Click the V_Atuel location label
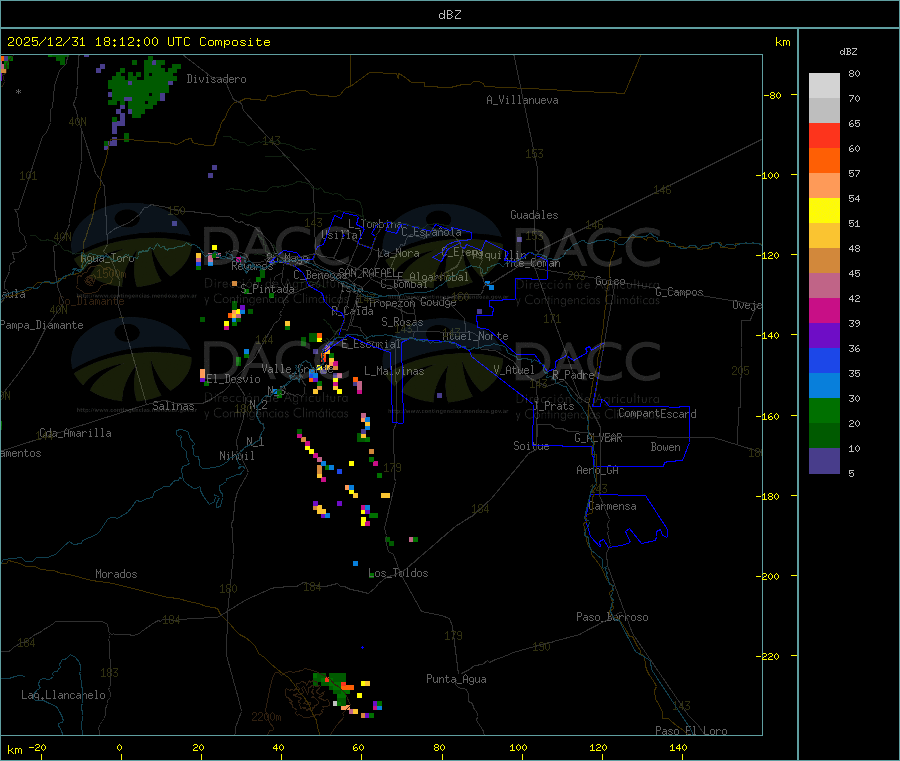This screenshot has height=761, width=900. (x=514, y=370)
